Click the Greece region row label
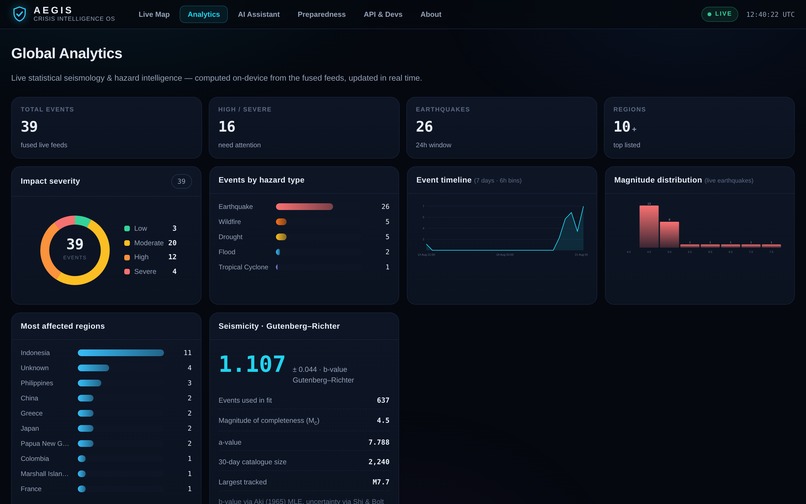 coord(31,413)
